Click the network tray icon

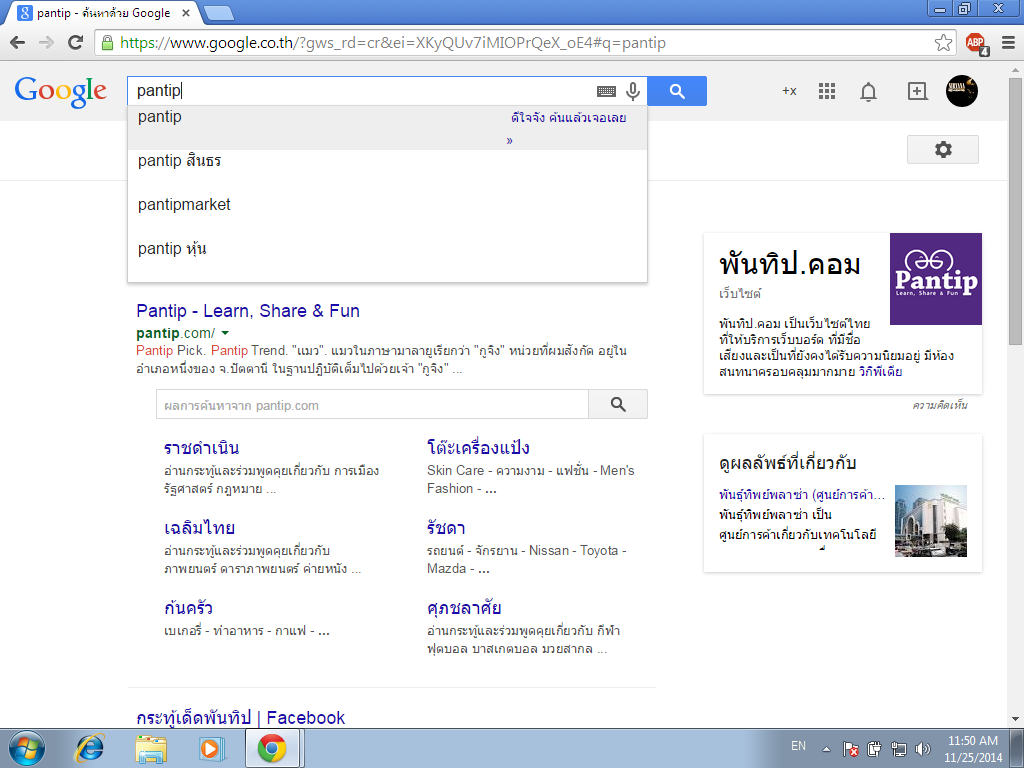click(x=899, y=748)
